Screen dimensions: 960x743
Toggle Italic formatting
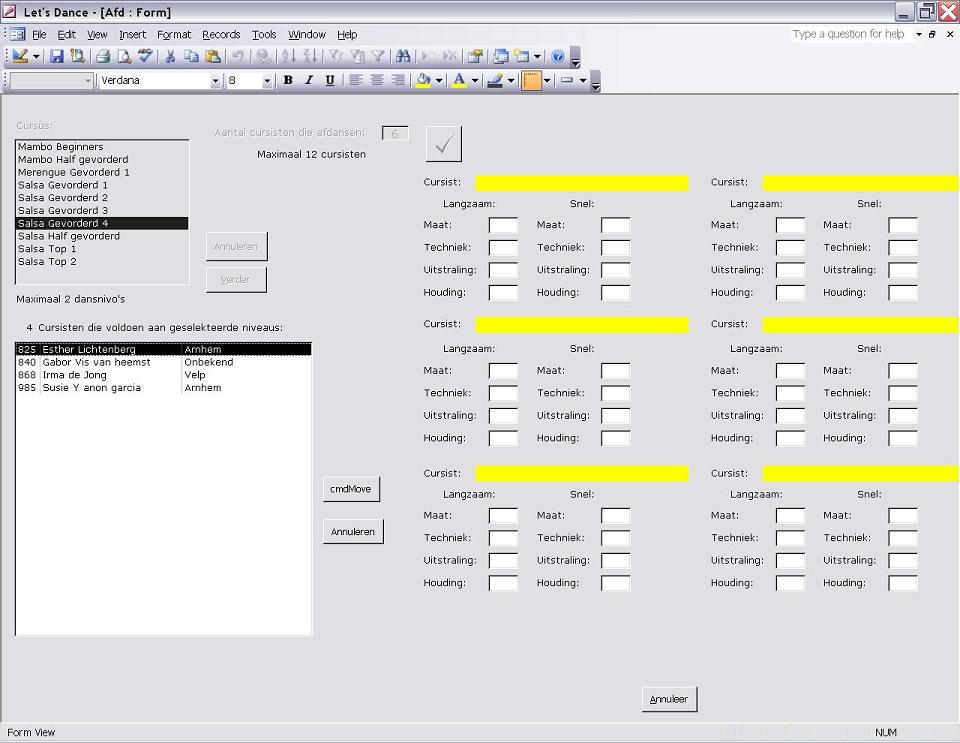[x=309, y=80]
